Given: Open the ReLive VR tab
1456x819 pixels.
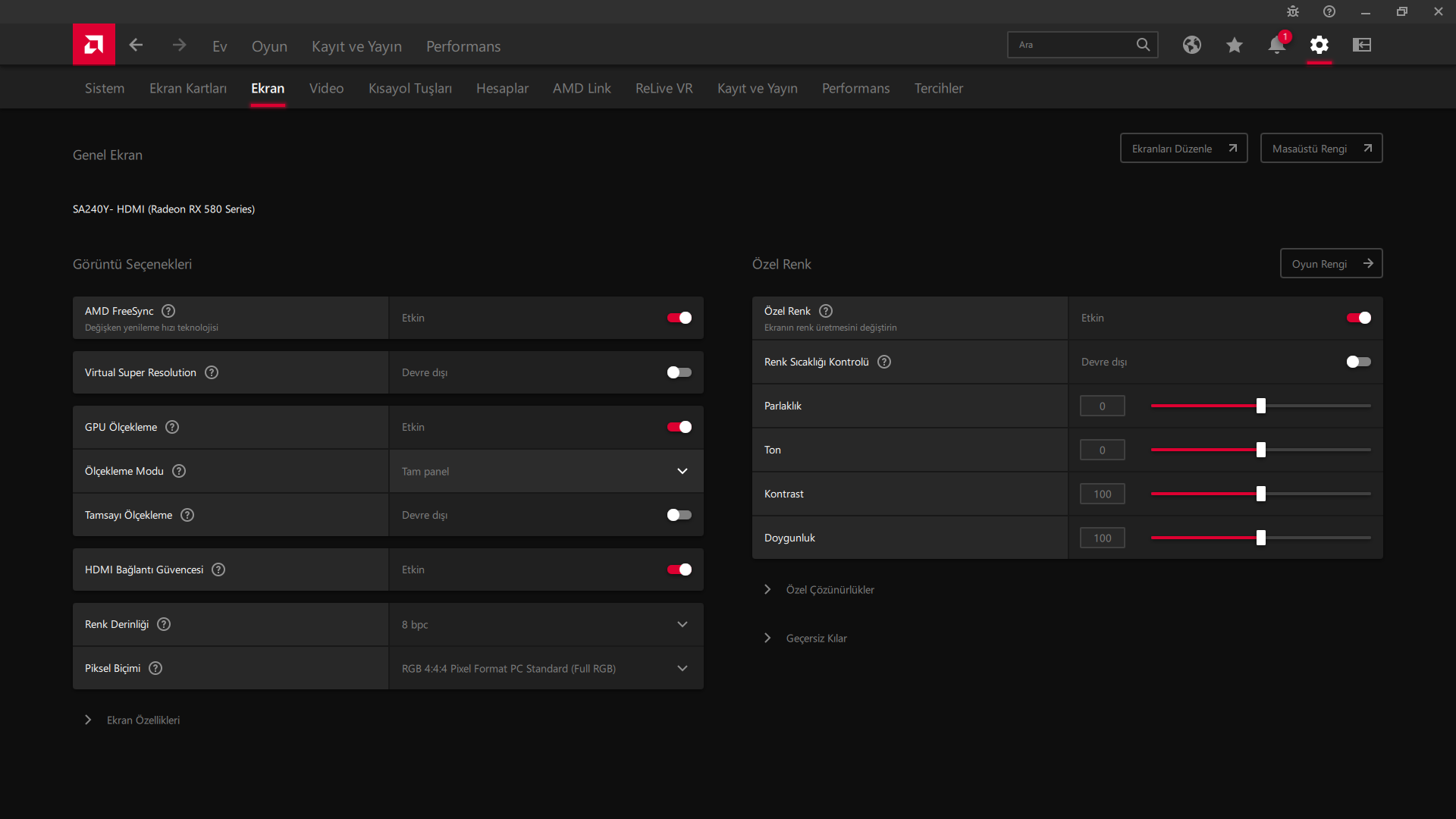Looking at the screenshot, I should pos(664,88).
